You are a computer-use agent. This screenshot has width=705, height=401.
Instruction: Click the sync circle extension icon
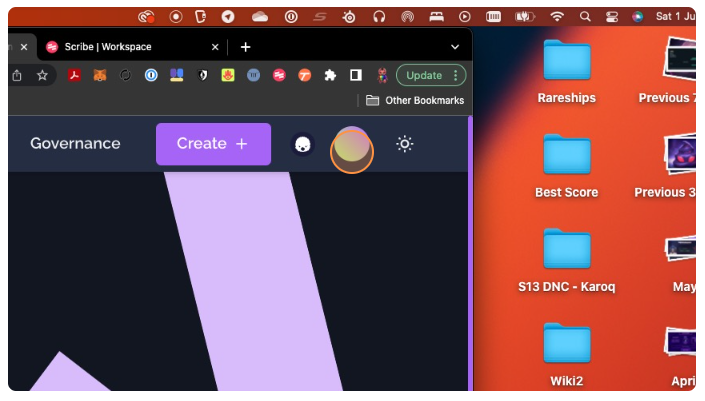click(x=125, y=75)
